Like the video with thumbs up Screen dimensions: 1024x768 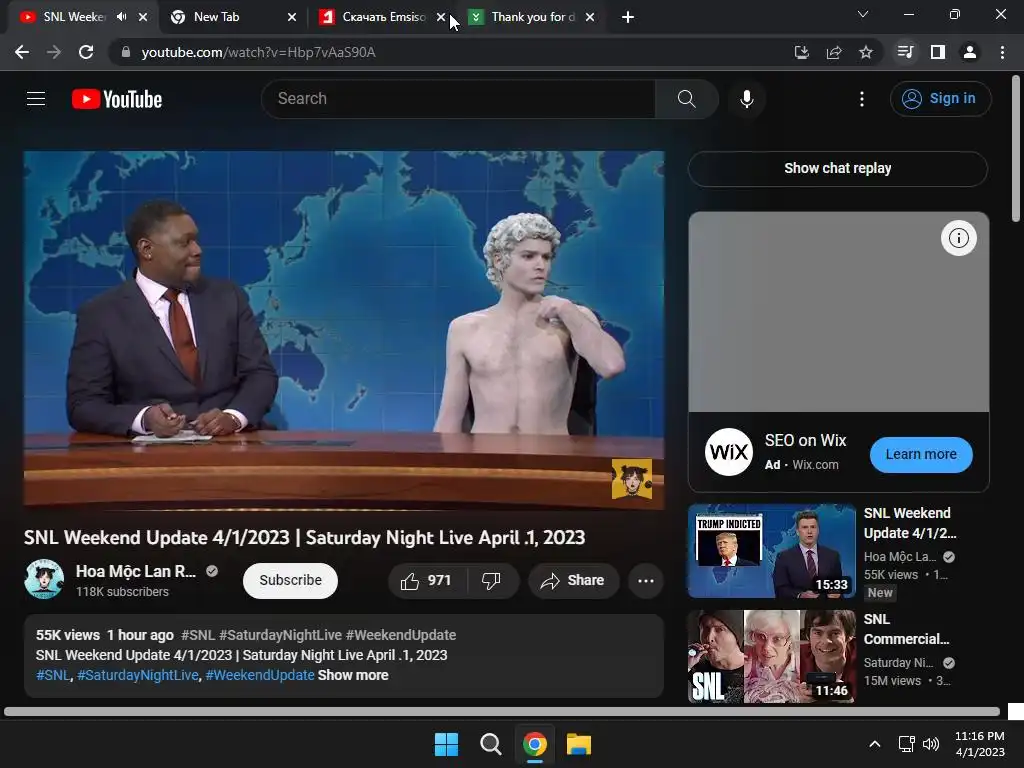(427, 581)
